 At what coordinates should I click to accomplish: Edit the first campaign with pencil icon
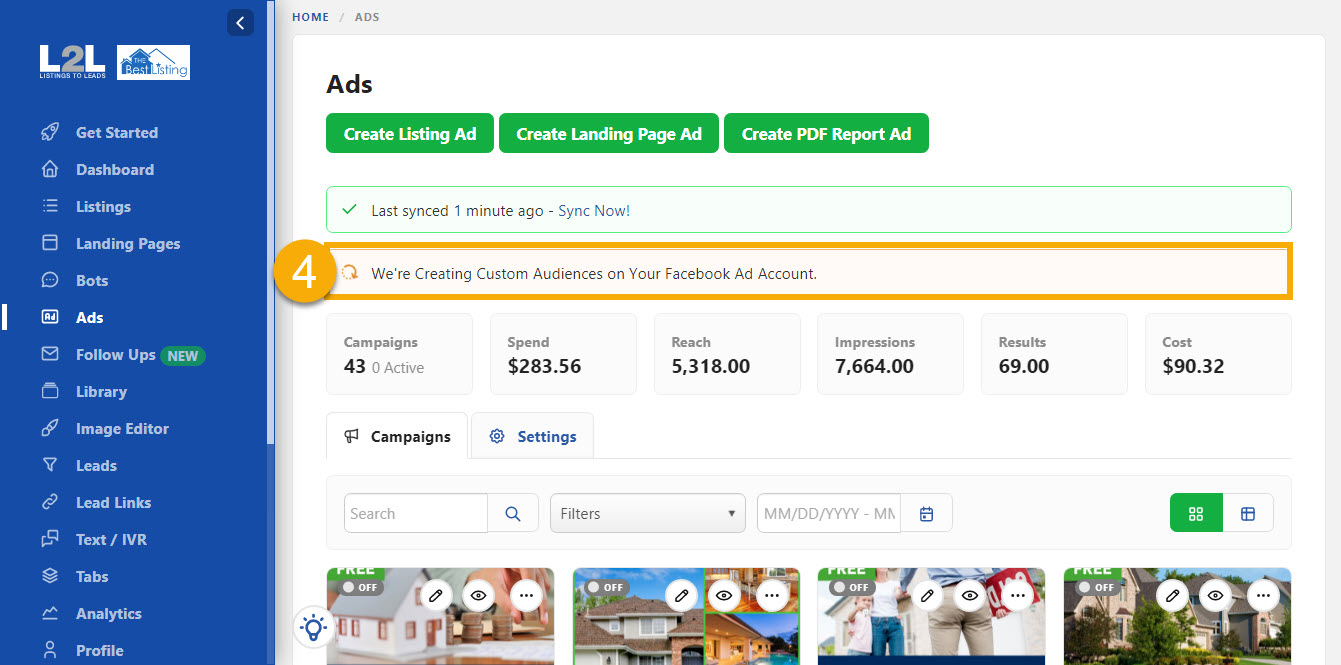(x=435, y=595)
